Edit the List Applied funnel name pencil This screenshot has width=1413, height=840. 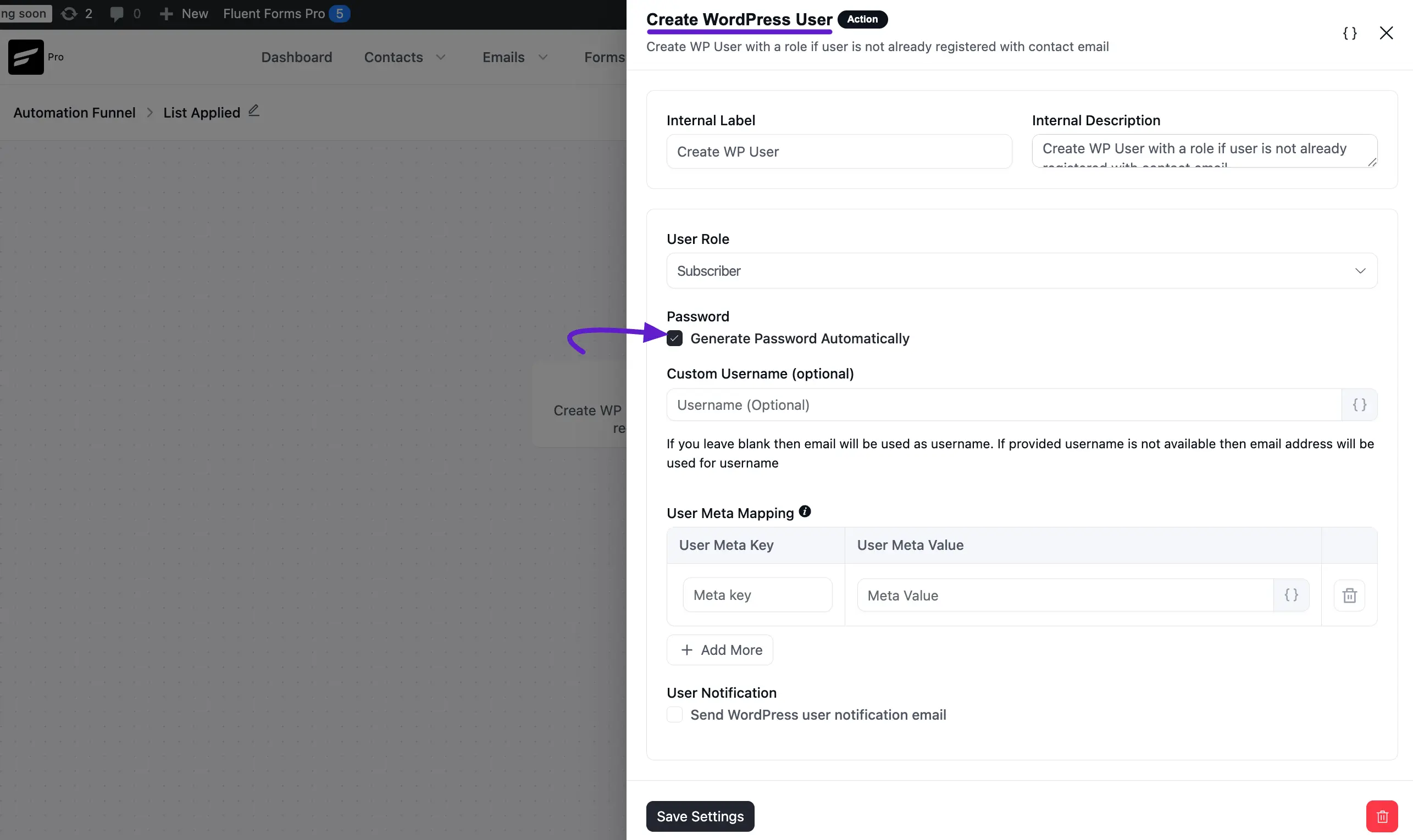[x=253, y=110]
